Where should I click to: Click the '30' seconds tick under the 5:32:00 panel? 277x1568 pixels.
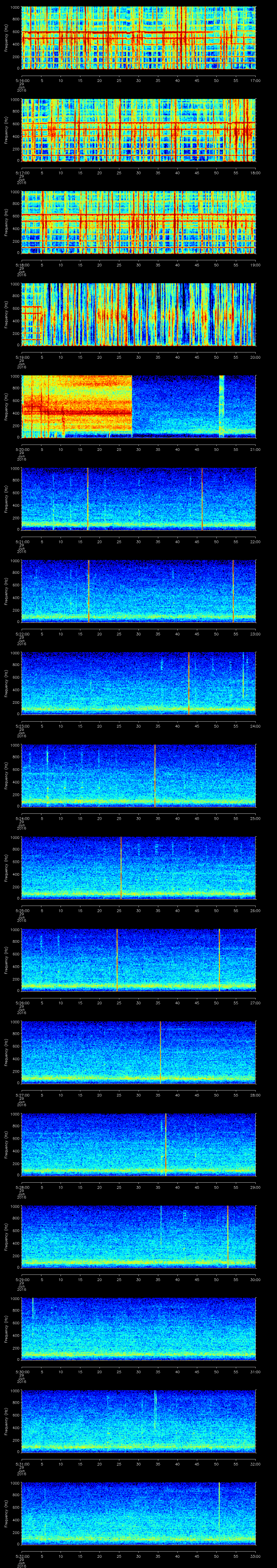tap(139, 1556)
